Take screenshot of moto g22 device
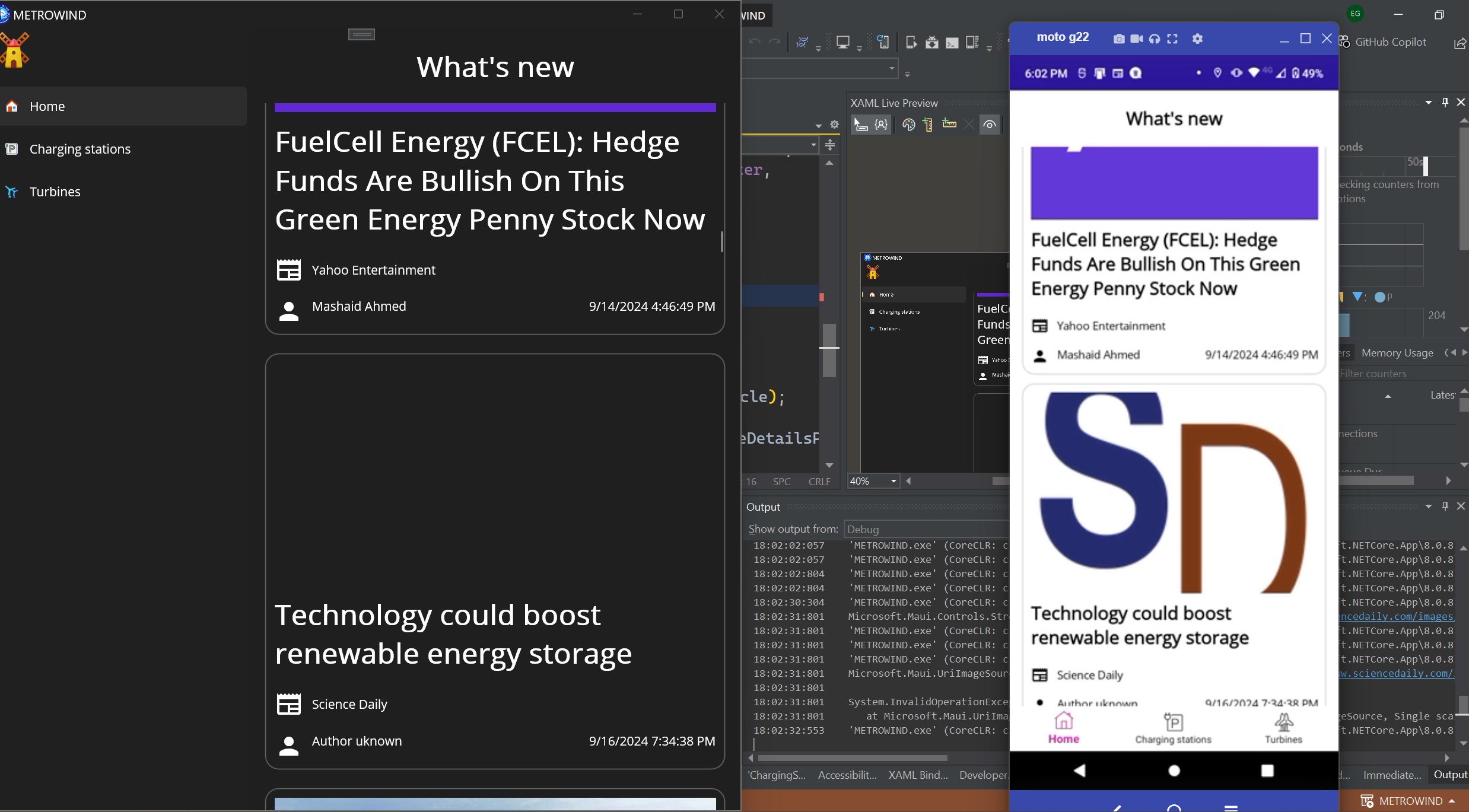 click(1118, 39)
